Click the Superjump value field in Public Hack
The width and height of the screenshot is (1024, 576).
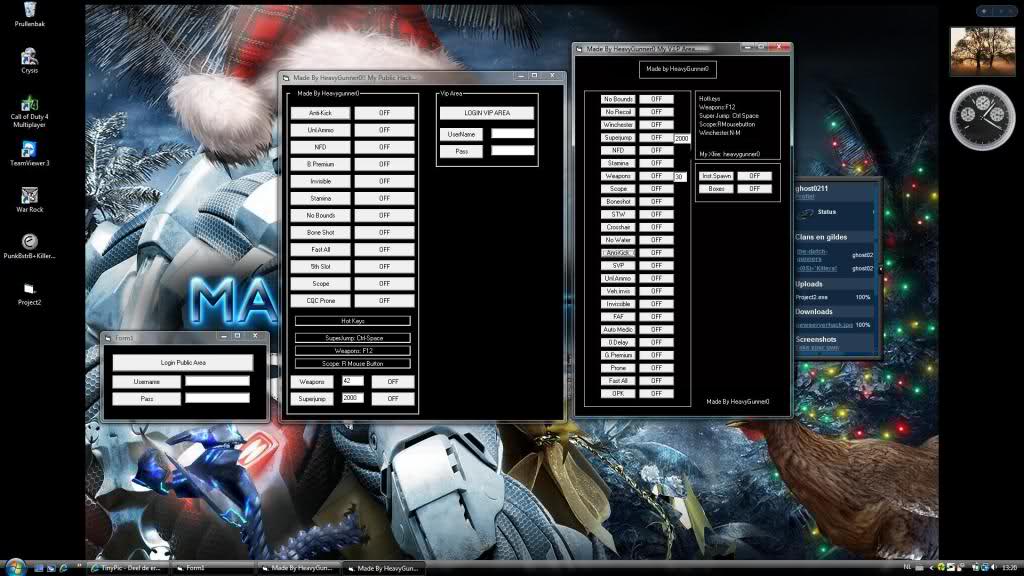pyautogui.click(x=353, y=398)
